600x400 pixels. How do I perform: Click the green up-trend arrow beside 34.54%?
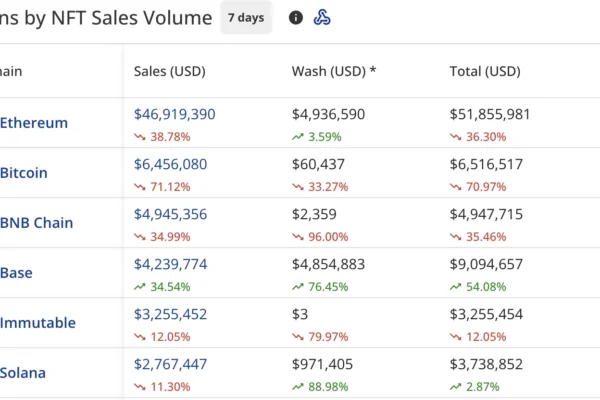click(140, 287)
